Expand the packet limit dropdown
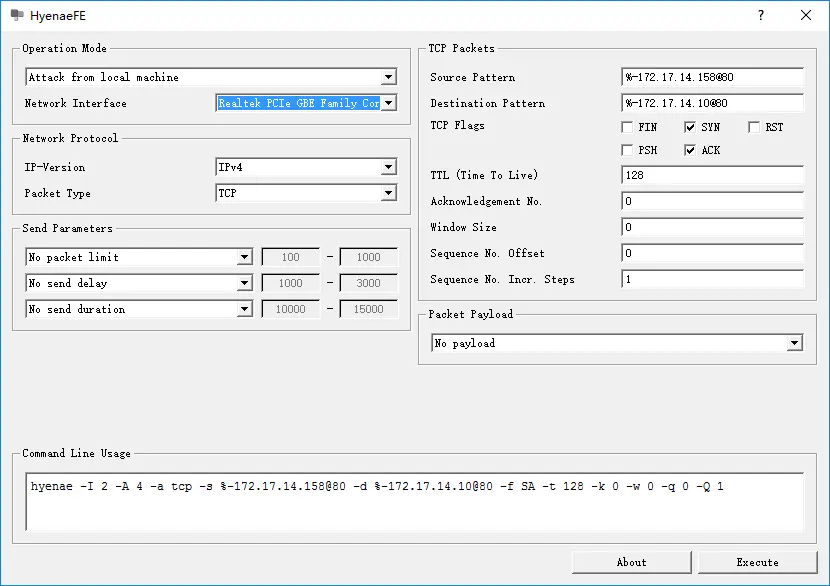 tap(244, 257)
